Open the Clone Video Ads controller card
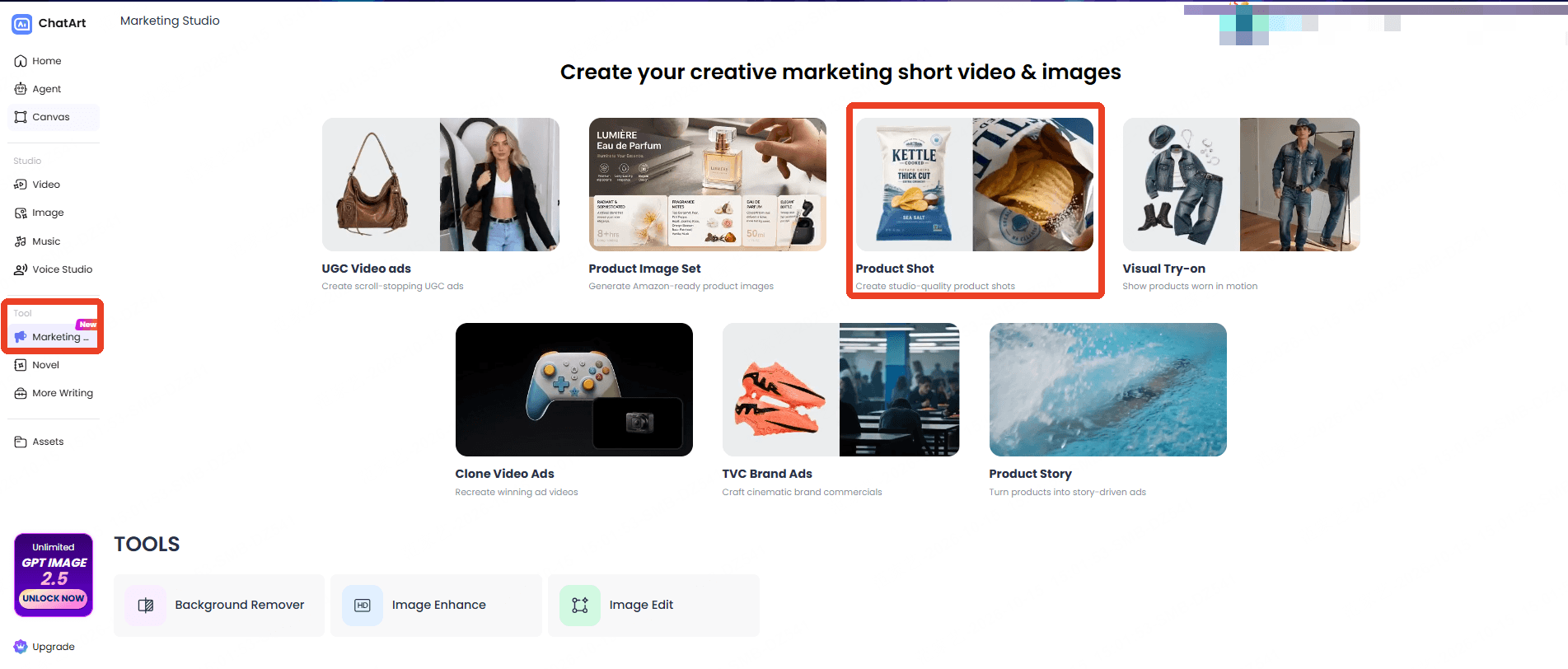 (574, 410)
